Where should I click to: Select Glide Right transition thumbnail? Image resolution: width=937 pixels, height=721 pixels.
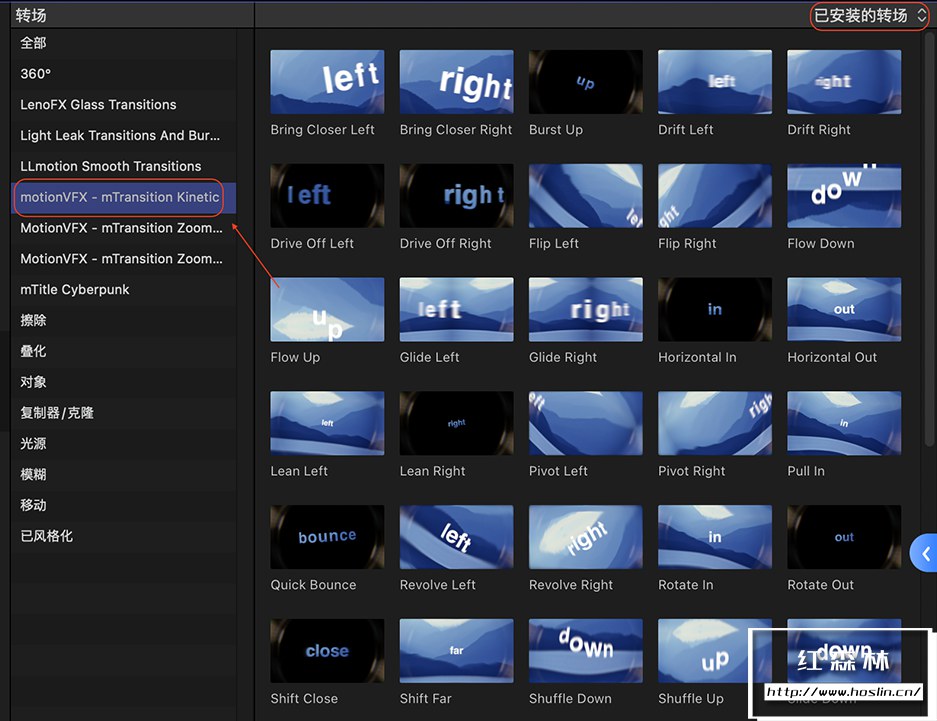tap(586, 309)
